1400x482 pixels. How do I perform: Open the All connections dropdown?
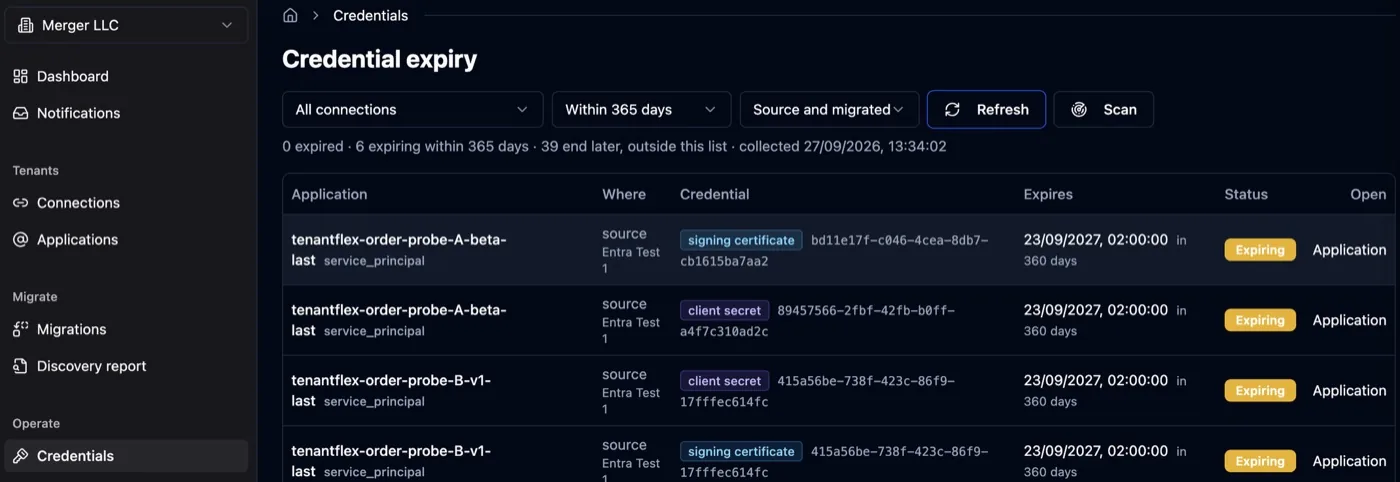tap(413, 110)
